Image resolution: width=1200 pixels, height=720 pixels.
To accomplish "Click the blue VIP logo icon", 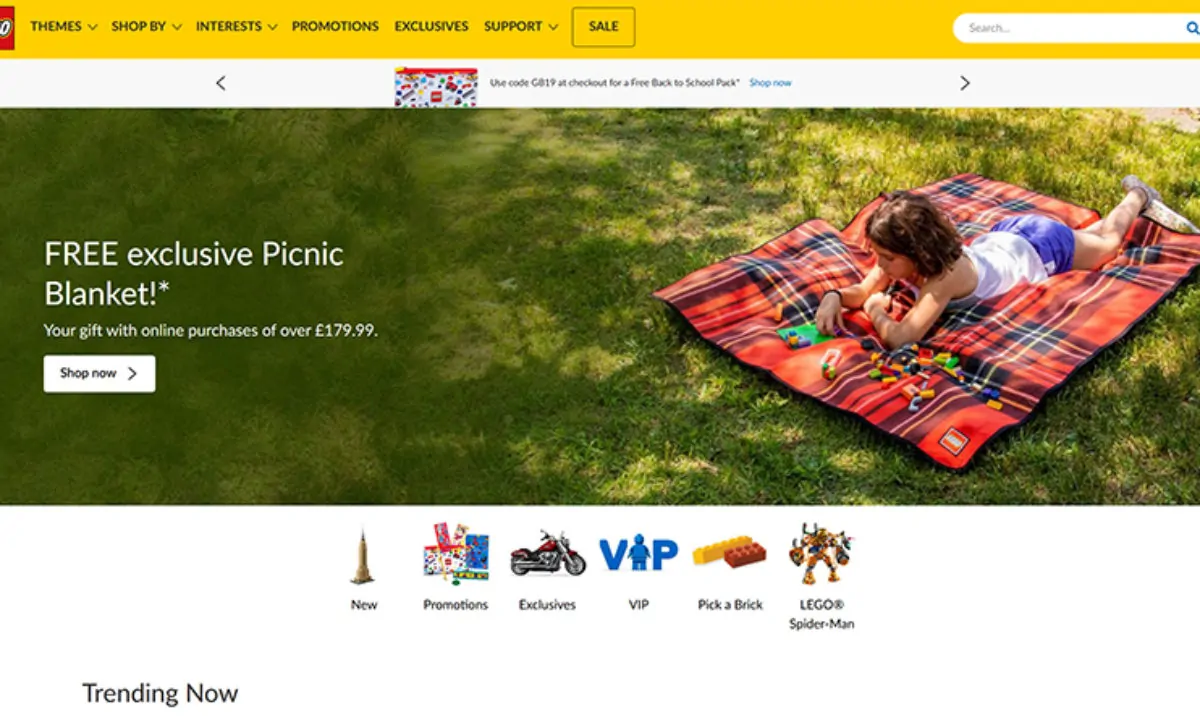I will click(638, 552).
